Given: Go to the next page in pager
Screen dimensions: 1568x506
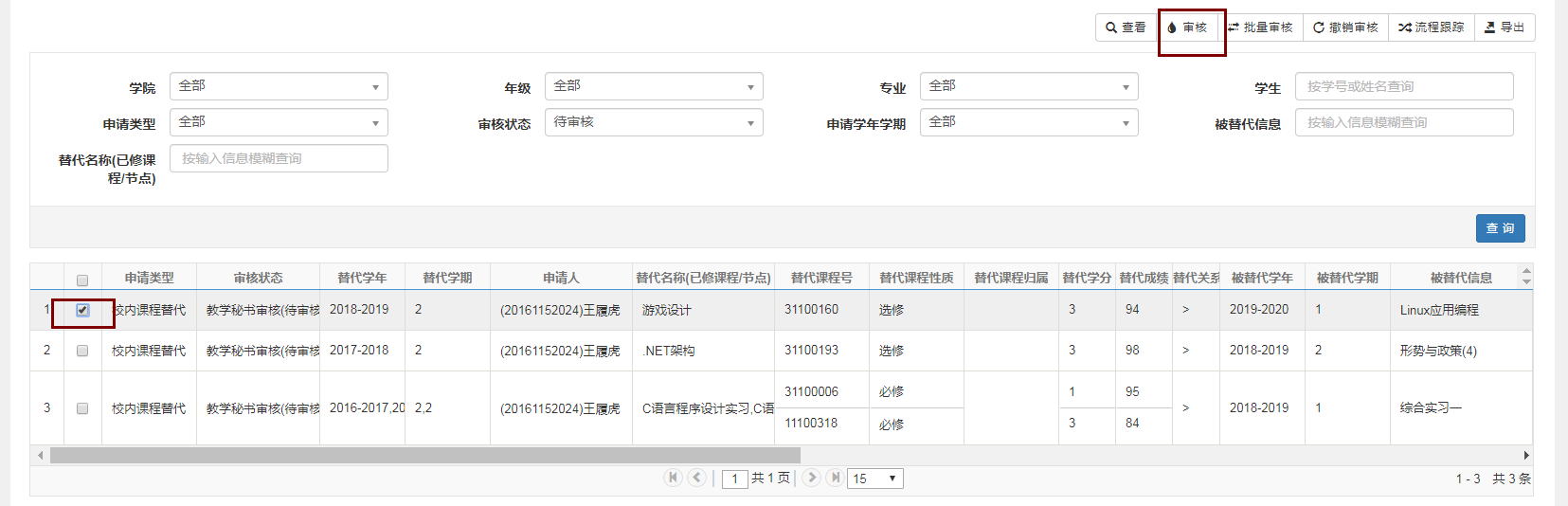Looking at the screenshot, I should (811, 478).
